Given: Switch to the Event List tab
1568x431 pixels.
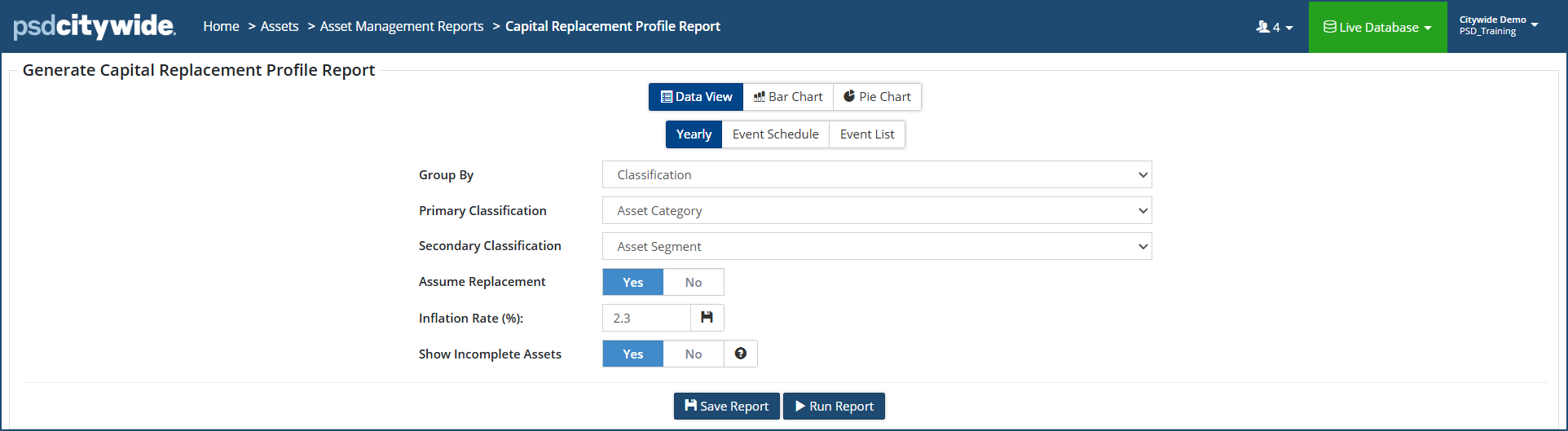Looking at the screenshot, I should click(867, 134).
